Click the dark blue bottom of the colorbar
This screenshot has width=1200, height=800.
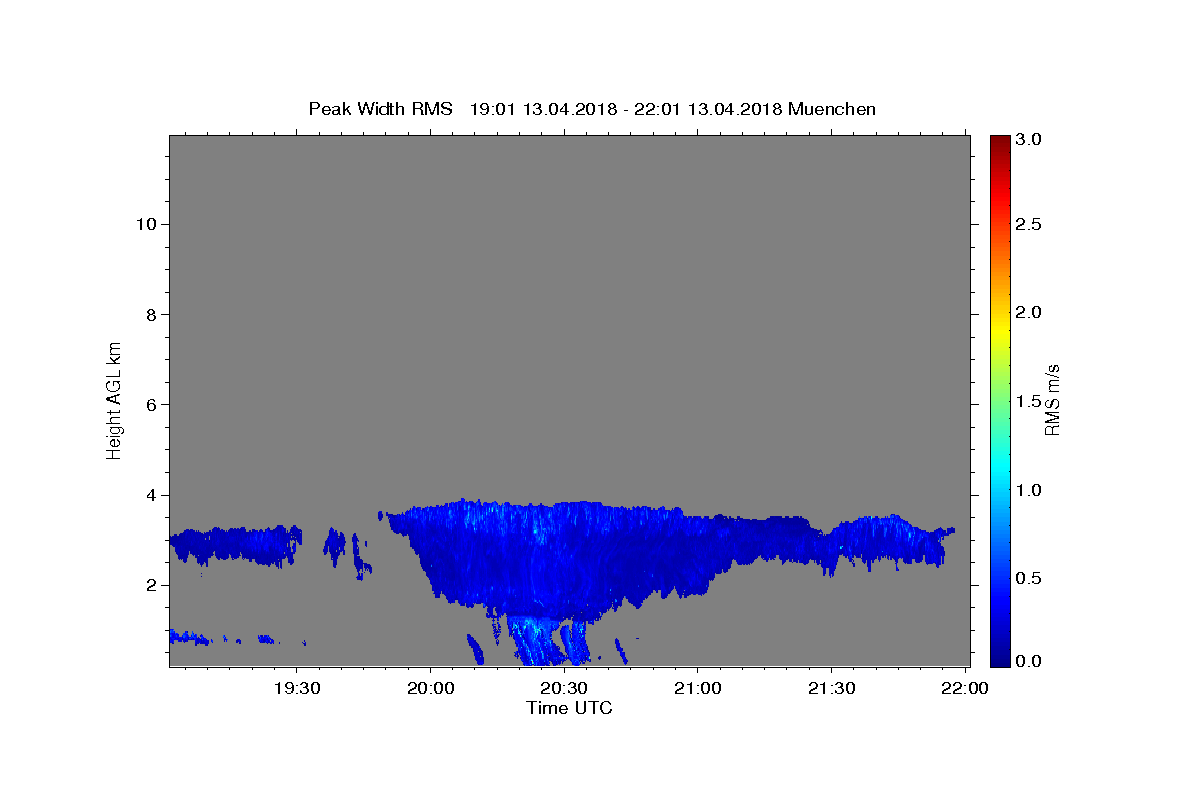(1000, 658)
